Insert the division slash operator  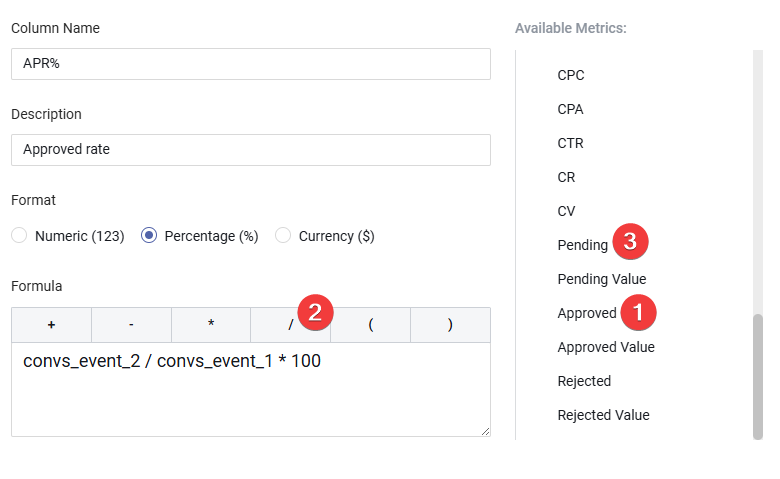(x=290, y=325)
